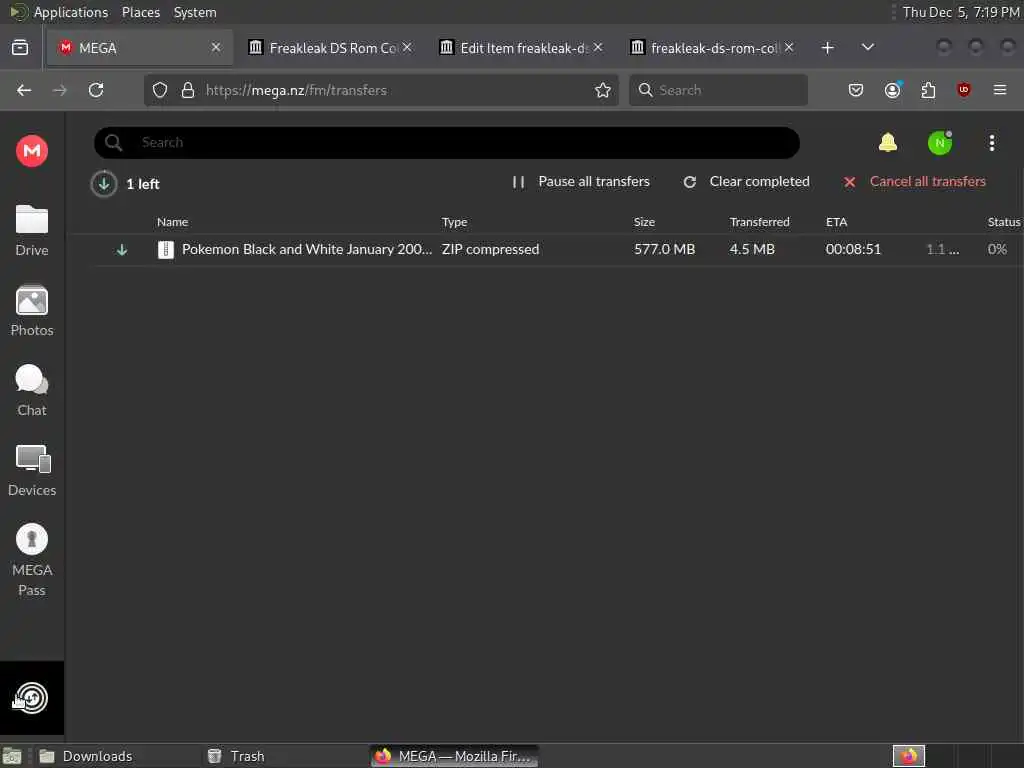Close the MEGA tab
This screenshot has height=768, width=1024.
click(216, 48)
